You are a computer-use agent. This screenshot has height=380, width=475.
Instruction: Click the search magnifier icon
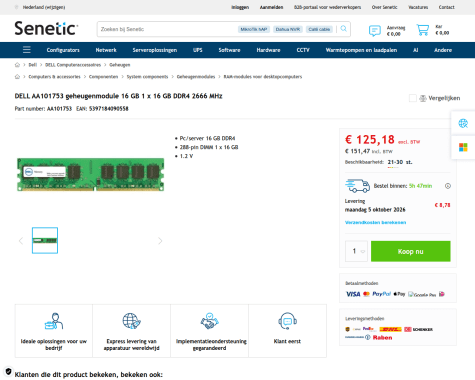click(x=344, y=29)
